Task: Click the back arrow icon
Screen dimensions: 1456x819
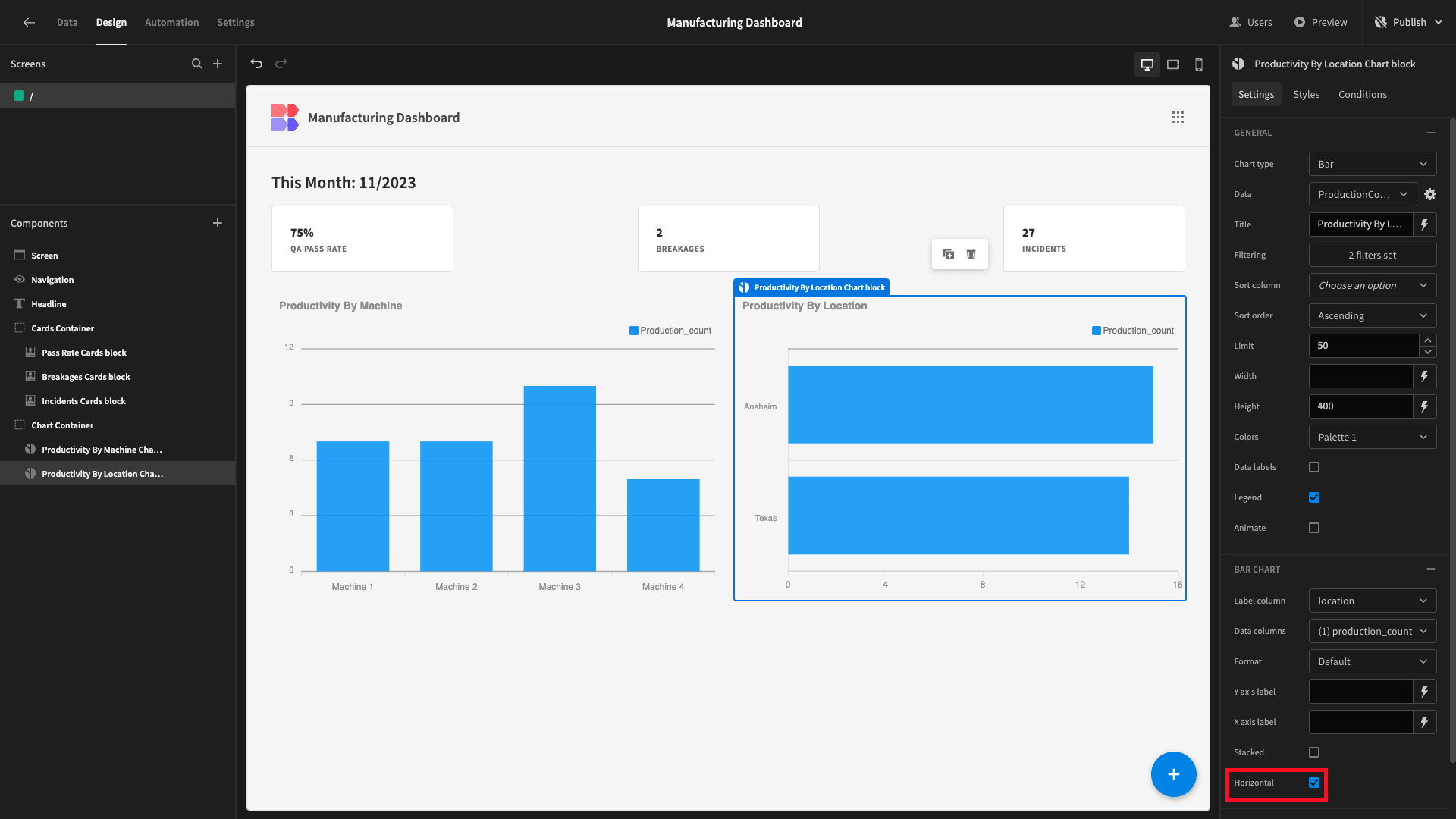Action: [29, 23]
